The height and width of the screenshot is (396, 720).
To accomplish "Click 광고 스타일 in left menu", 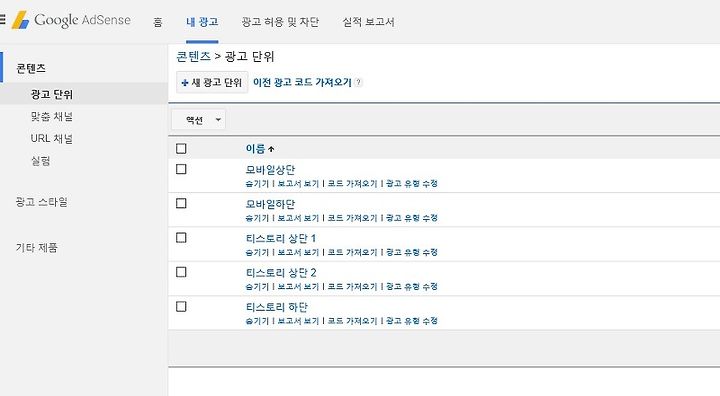I will [x=41, y=202].
